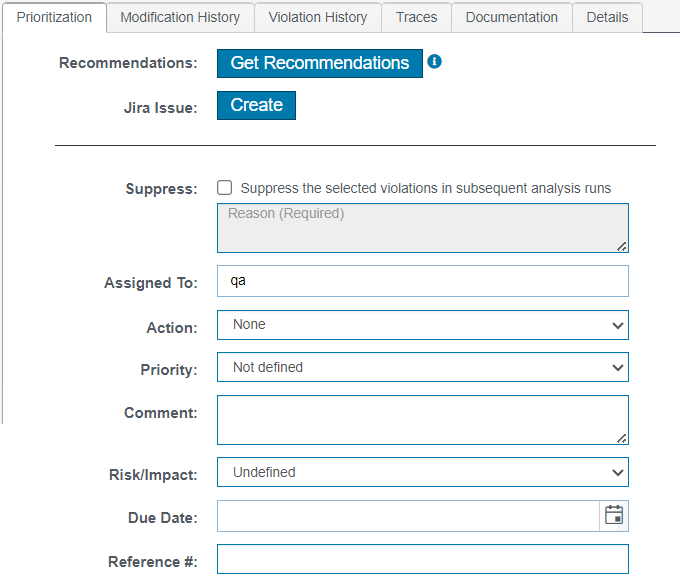
Task: Select the Traces tab
Action: 416,17
